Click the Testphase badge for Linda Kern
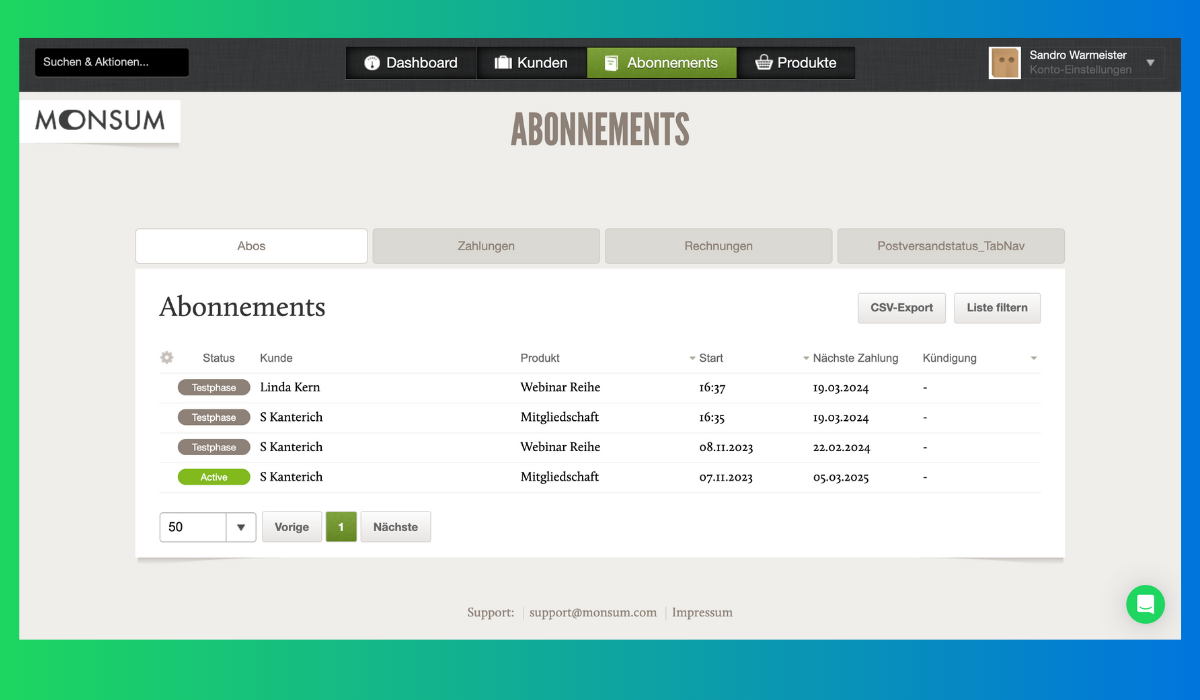This screenshot has height=700, width=1200. coord(214,387)
